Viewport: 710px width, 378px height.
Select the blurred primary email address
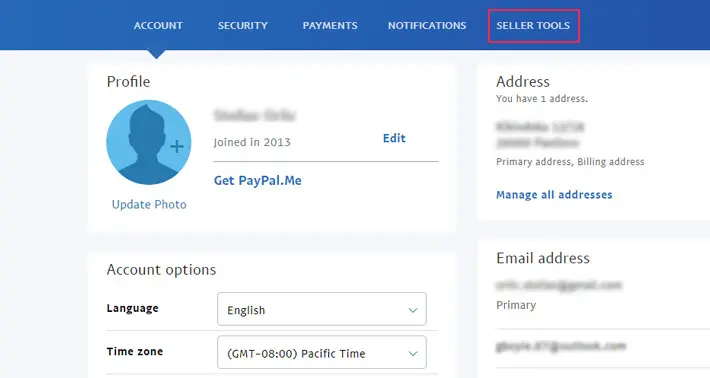tap(559, 285)
